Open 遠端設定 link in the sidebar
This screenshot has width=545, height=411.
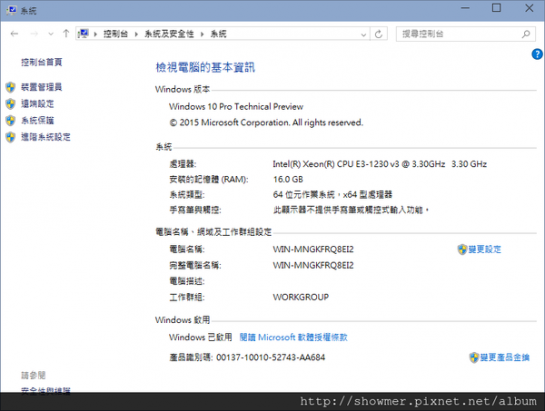pos(38,104)
